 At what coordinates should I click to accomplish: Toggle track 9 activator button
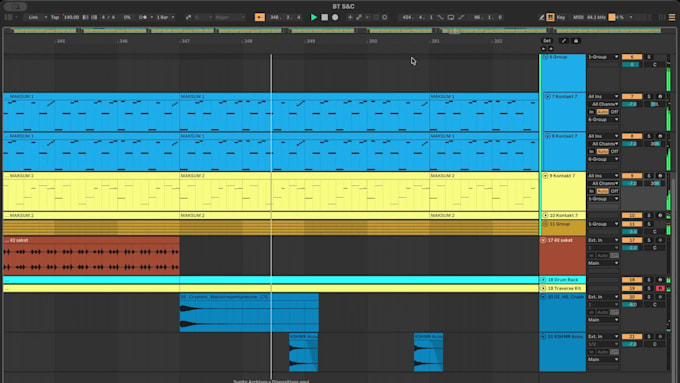(x=631, y=176)
